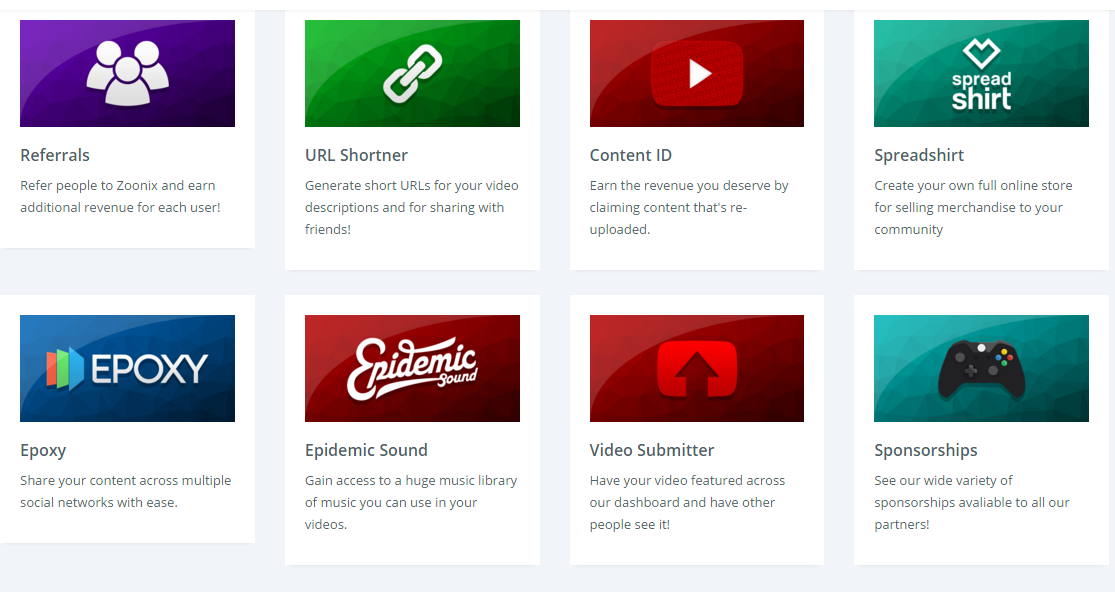Screen dimensions: 1115x592
Task: Select text 'Have your video featured across'
Action: [687, 480]
